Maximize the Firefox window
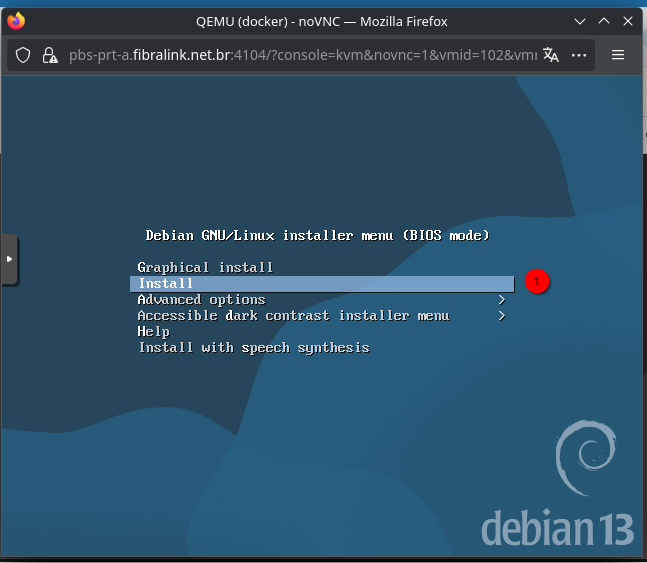Image resolution: width=647 pixels, height=563 pixels. pyautogui.click(x=603, y=21)
